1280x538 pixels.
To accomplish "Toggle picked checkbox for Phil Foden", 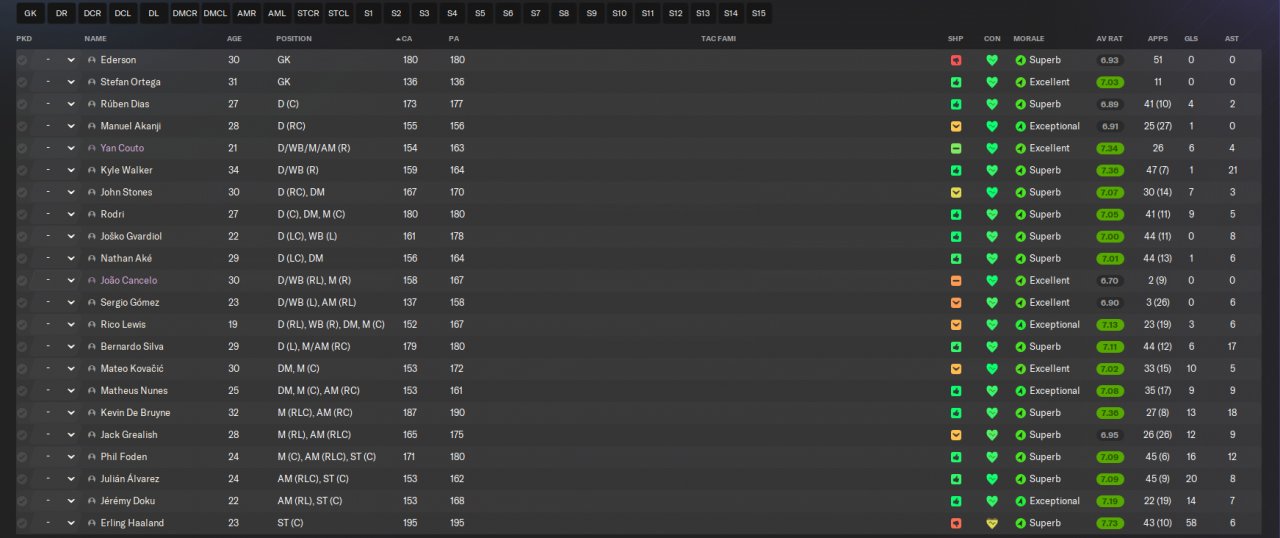I will click(x=22, y=457).
